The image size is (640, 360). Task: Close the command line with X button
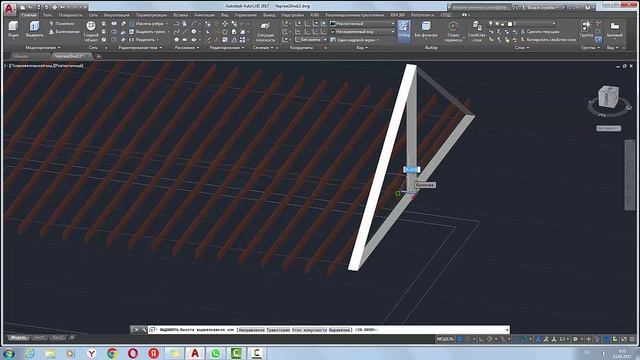(x=136, y=330)
